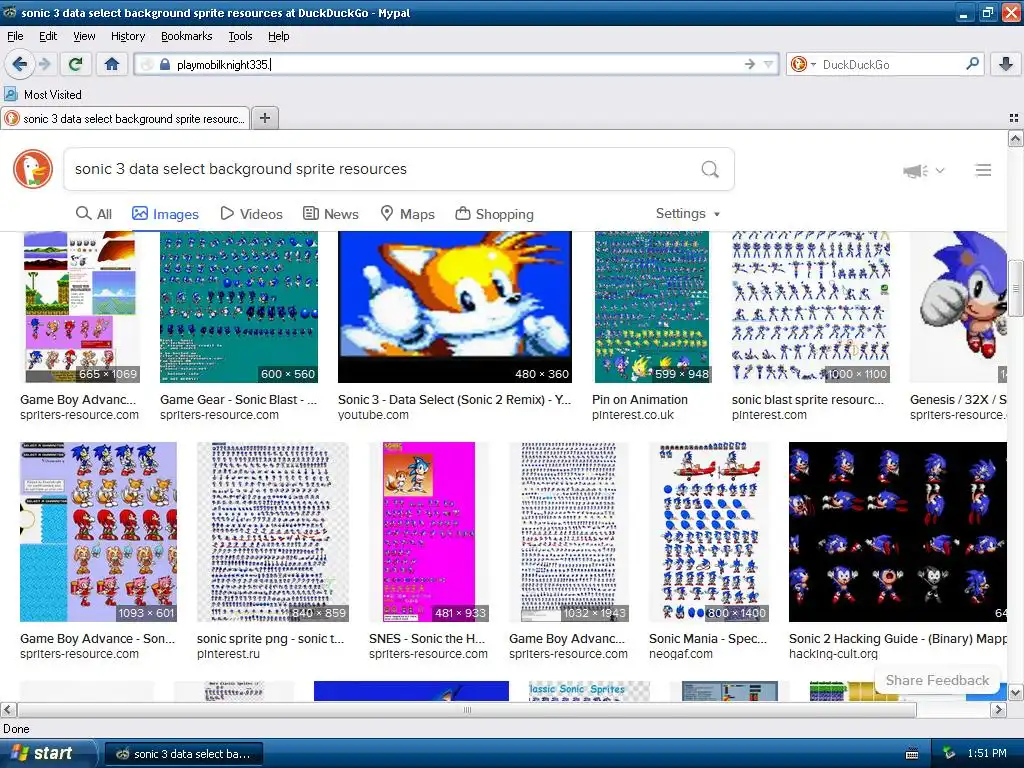Open the Genesis / 32X Sonic thumbnail
This screenshot has height=768, width=1024.
click(959, 307)
